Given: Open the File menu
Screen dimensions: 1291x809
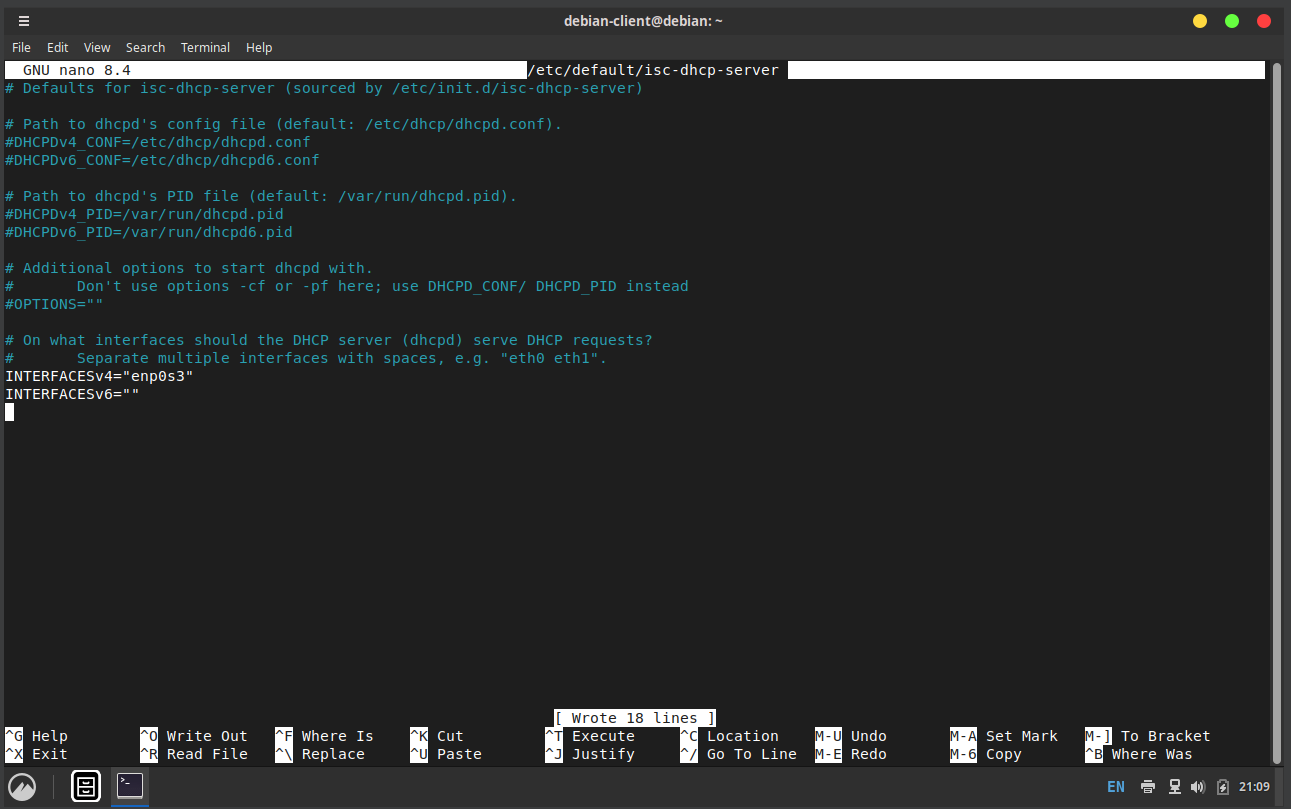Looking at the screenshot, I should click(21, 47).
